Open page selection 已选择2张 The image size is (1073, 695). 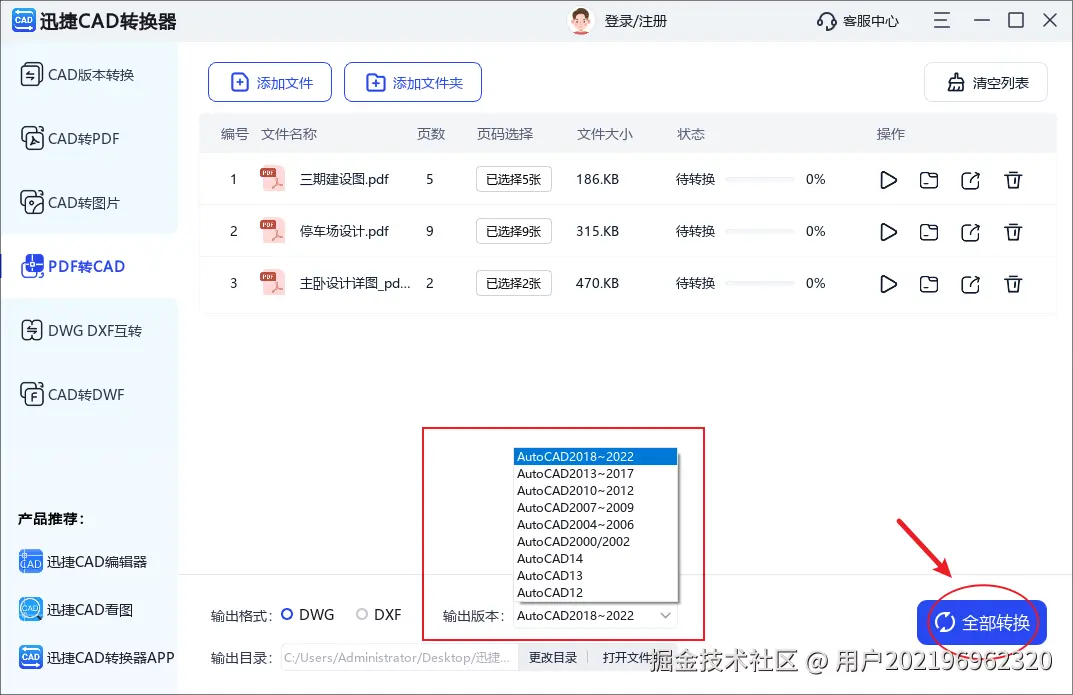coord(514,283)
